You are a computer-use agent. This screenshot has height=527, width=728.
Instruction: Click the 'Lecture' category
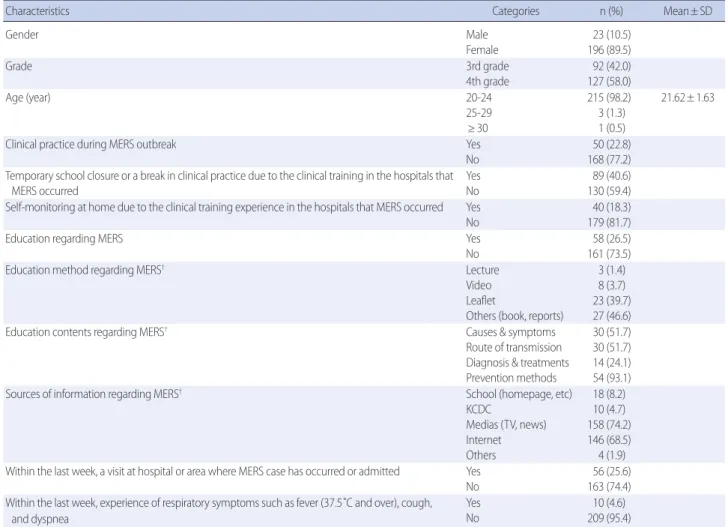[482, 270]
